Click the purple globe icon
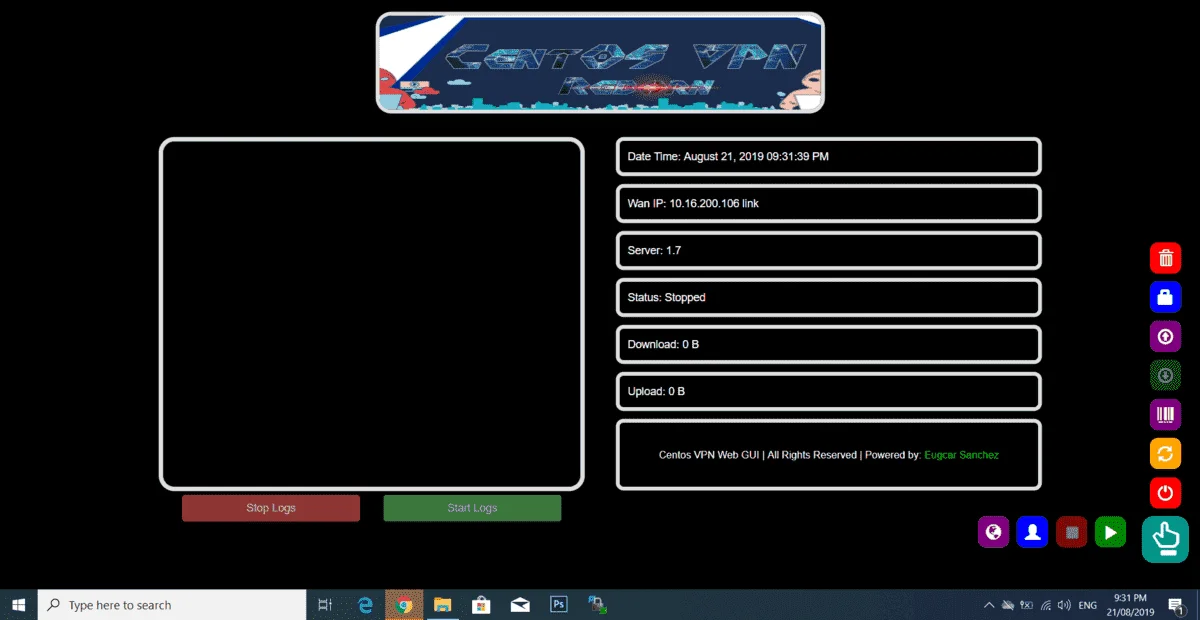Screen dimensions: 1200x620 pyautogui.click(x=993, y=532)
